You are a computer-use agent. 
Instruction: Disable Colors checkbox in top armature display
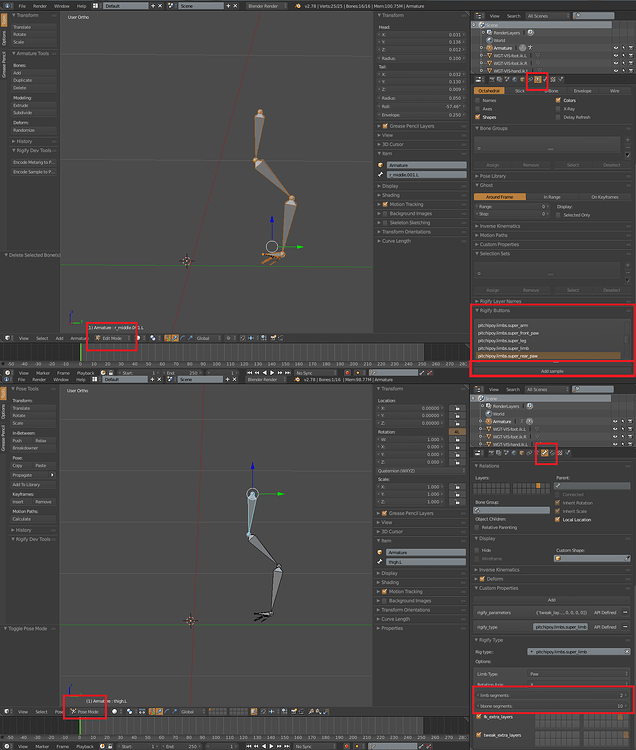tap(558, 100)
